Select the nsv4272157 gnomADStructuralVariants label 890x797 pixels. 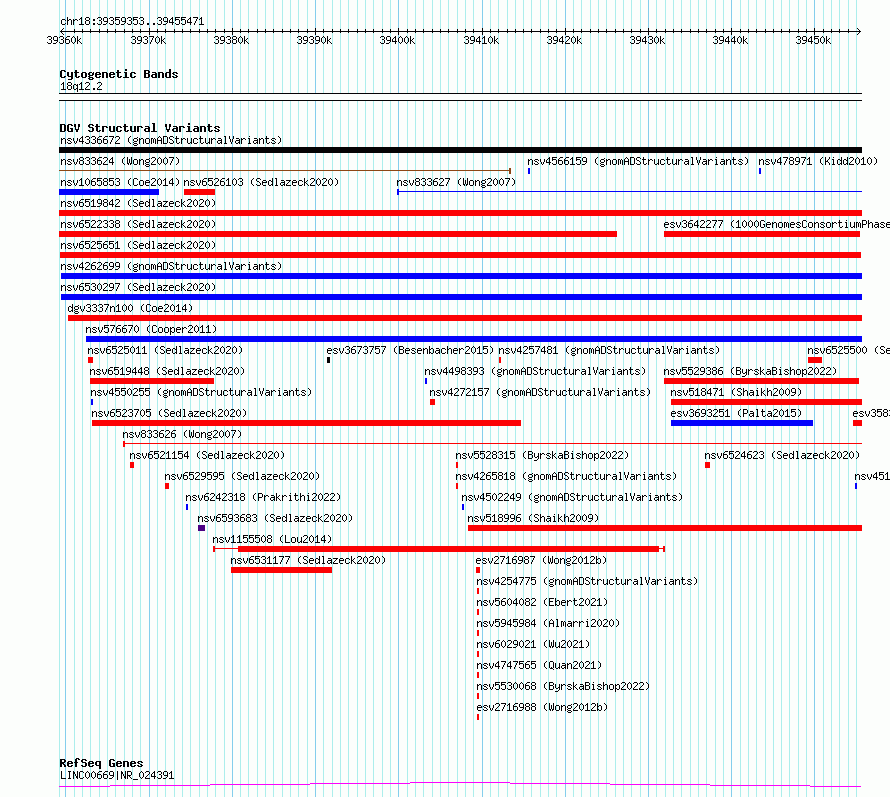pos(540,392)
